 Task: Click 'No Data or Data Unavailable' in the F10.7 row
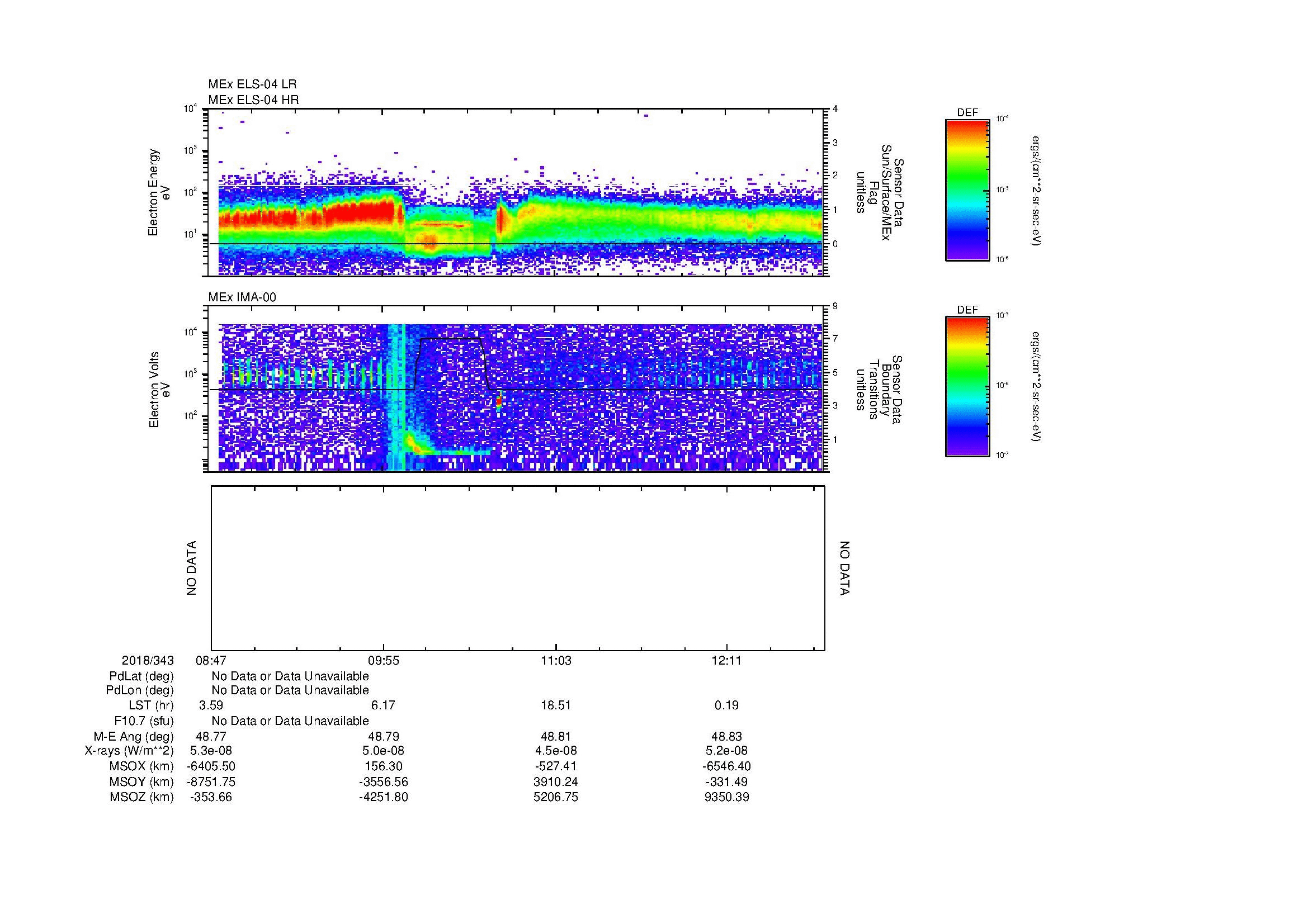coord(291,721)
